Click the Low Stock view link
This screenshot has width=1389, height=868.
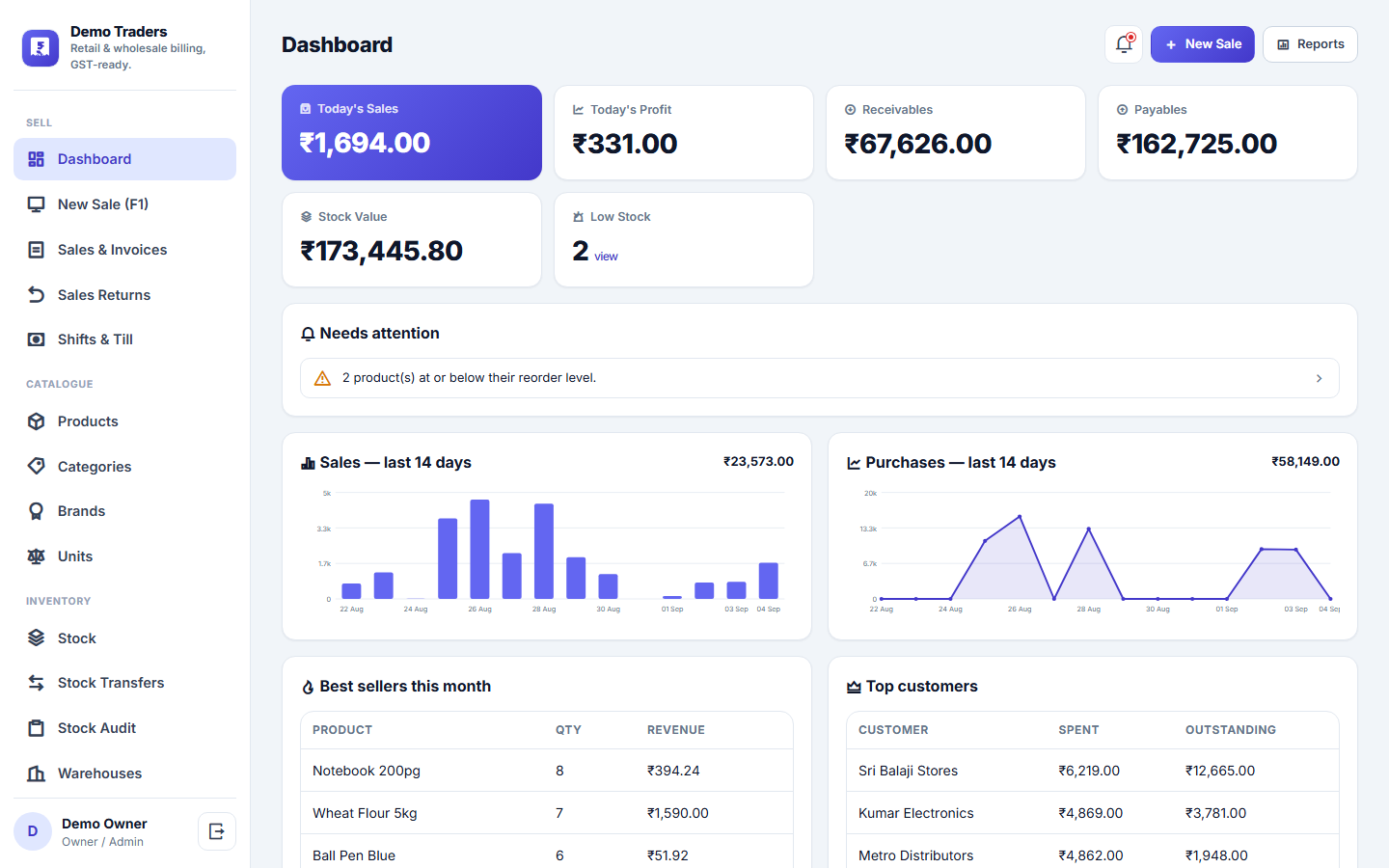pos(606,257)
